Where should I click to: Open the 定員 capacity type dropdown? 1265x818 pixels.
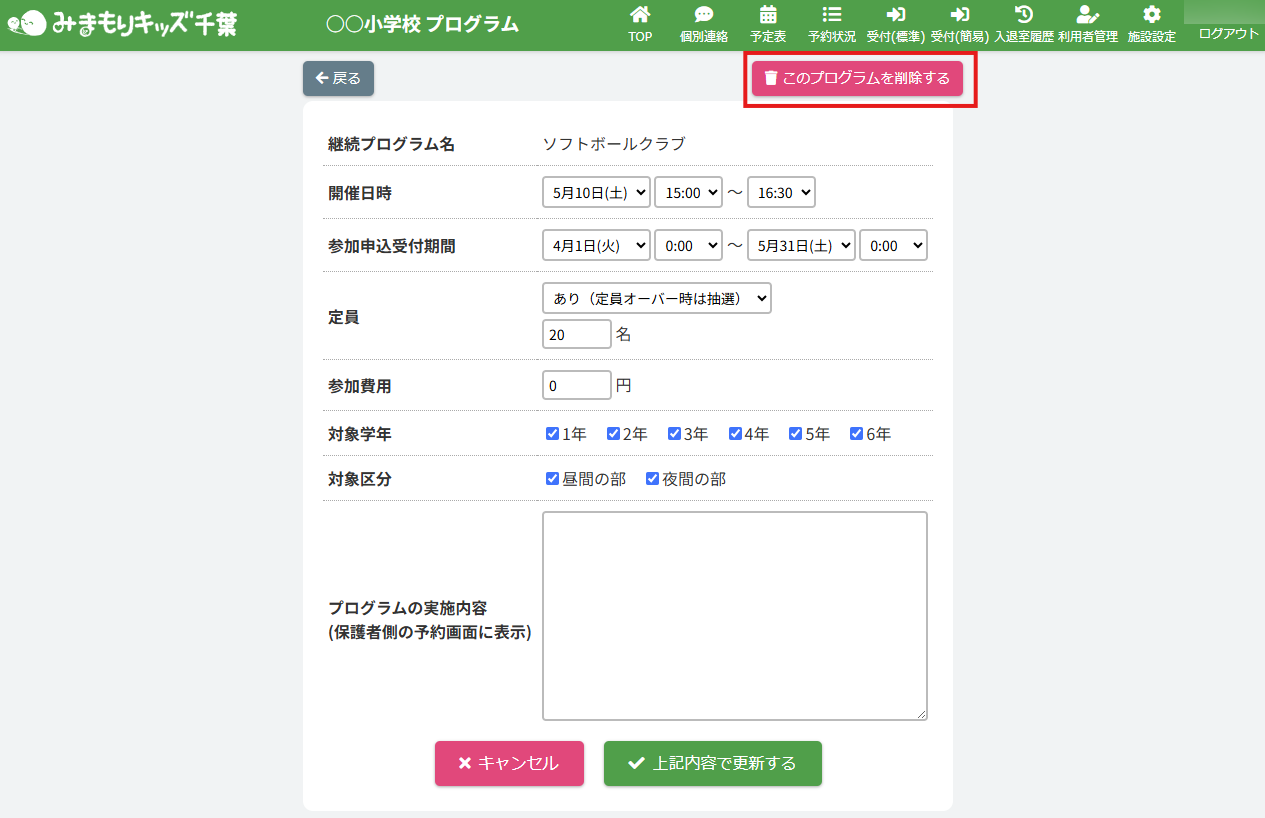[656, 298]
